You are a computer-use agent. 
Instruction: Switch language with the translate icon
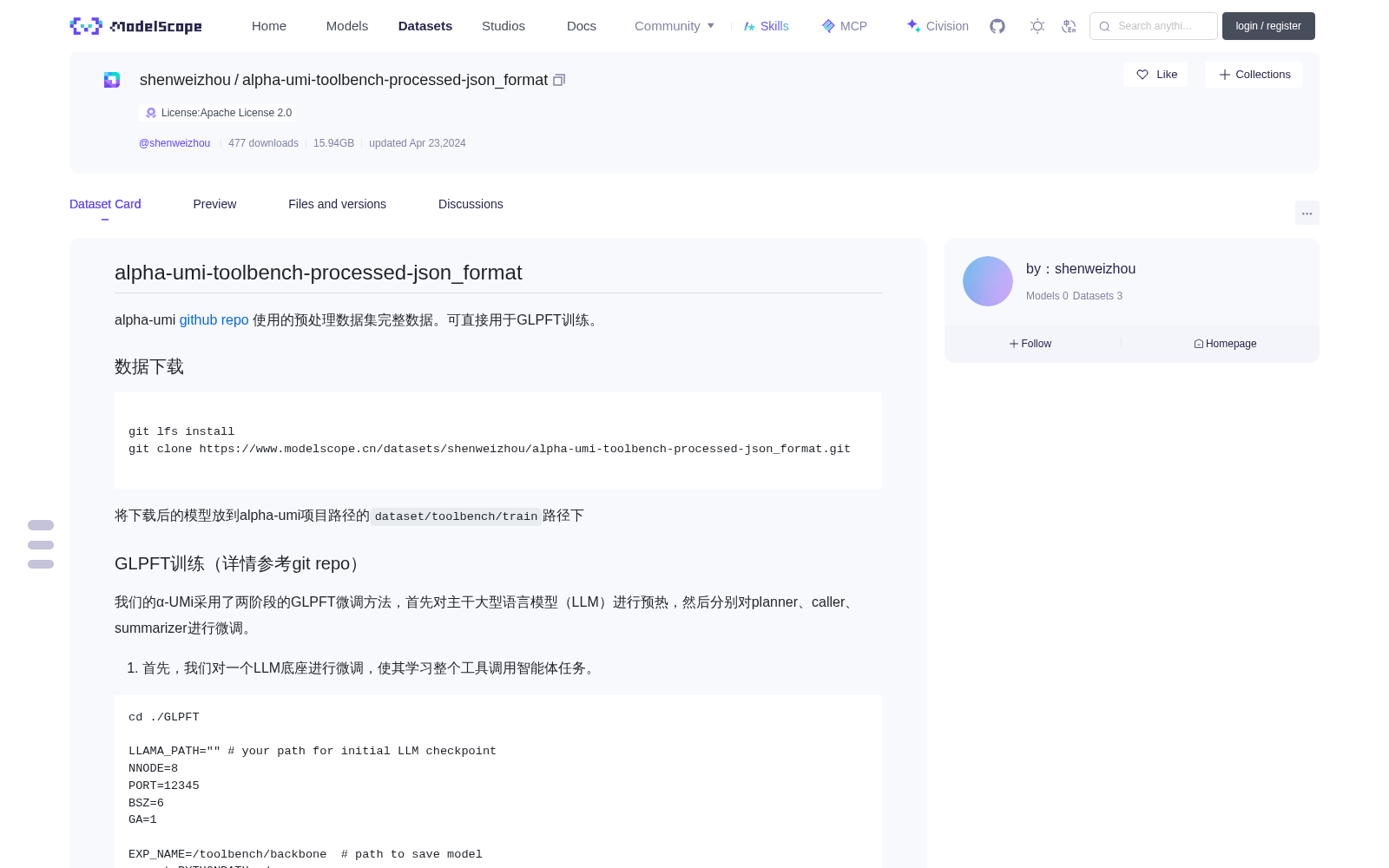point(1070,26)
